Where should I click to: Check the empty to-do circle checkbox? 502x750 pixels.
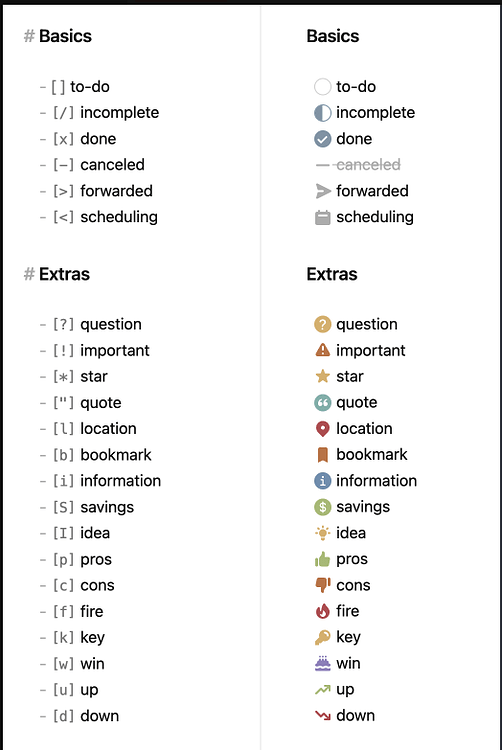322,87
